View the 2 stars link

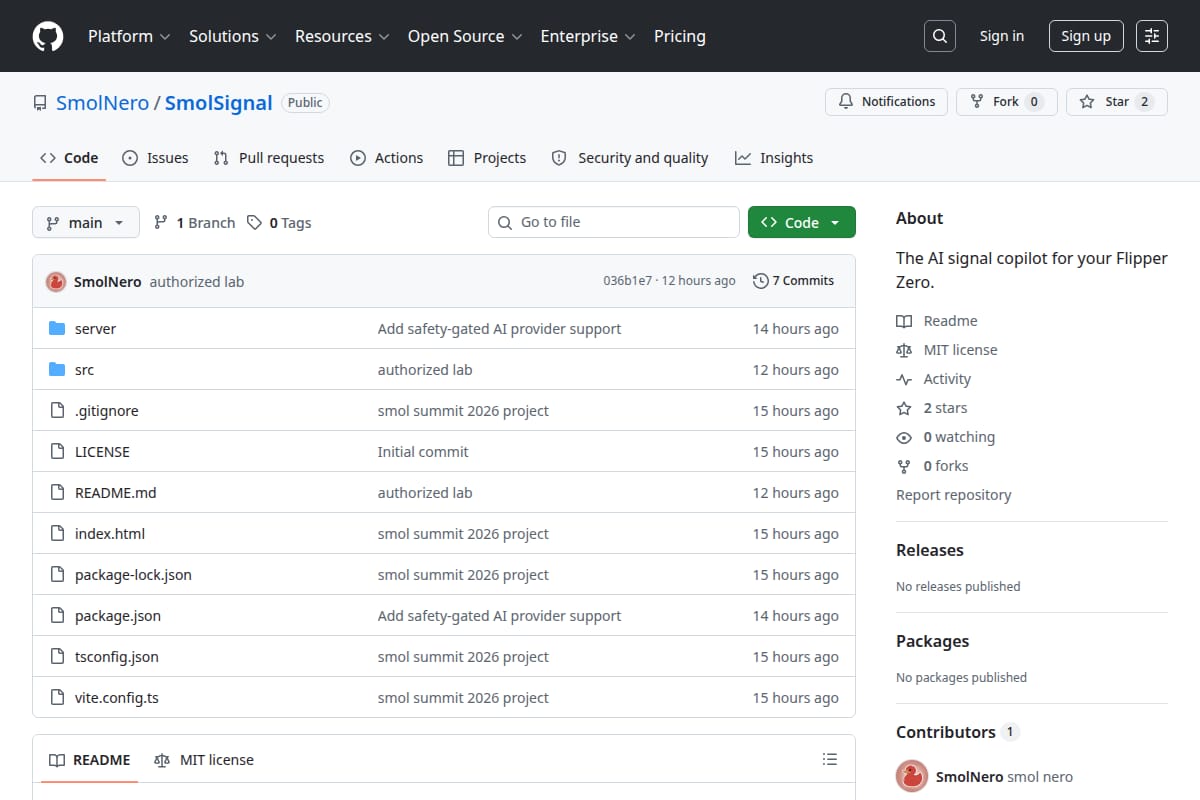coord(932,408)
